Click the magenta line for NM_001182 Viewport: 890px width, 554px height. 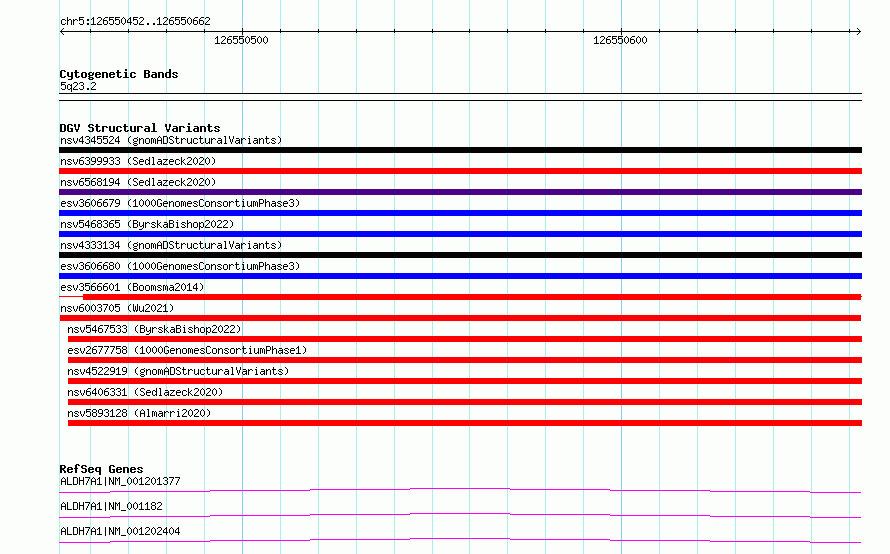(x=460, y=515)
